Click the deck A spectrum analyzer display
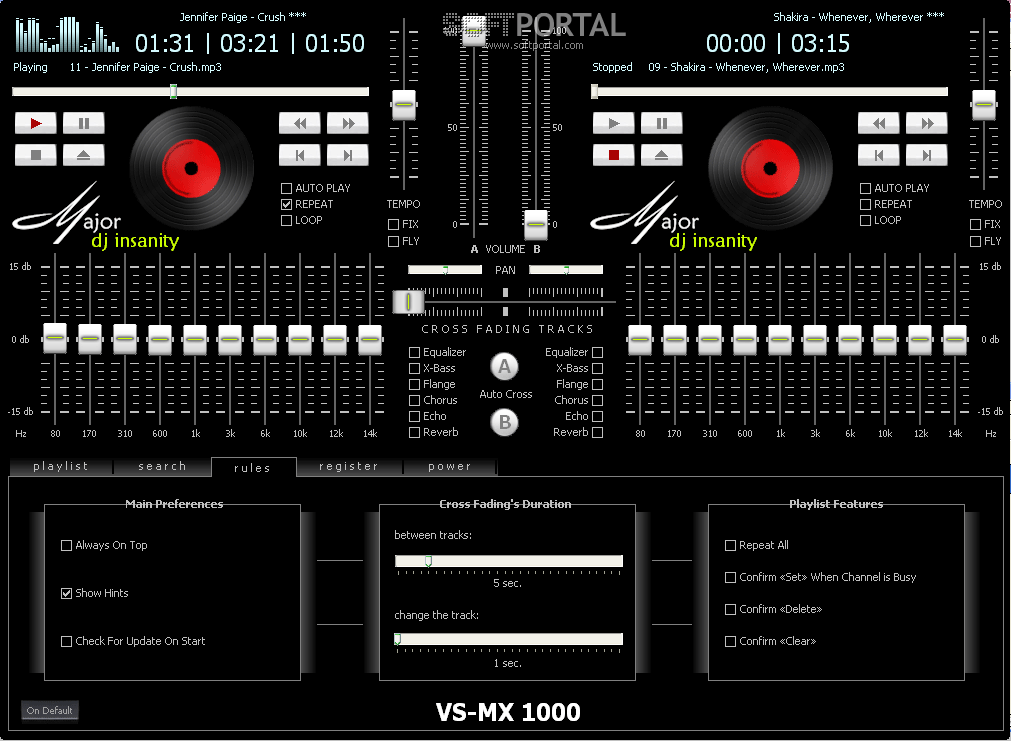The image size is (1011, 741). [67, 35]
